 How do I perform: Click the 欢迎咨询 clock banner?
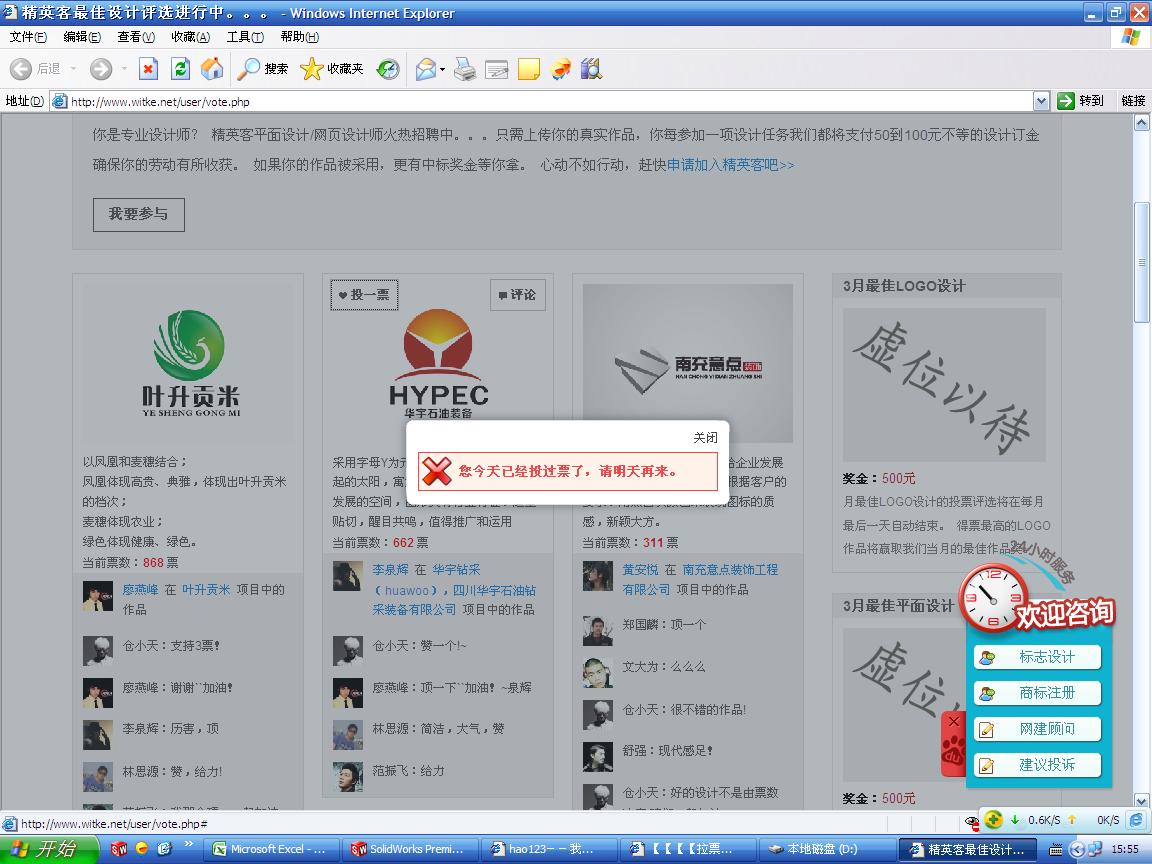click(x=1037, y=599)
